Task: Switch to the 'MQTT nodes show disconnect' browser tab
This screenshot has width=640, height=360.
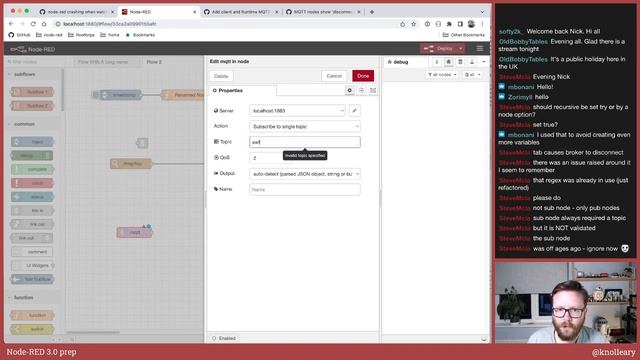Action: point(323,12)
